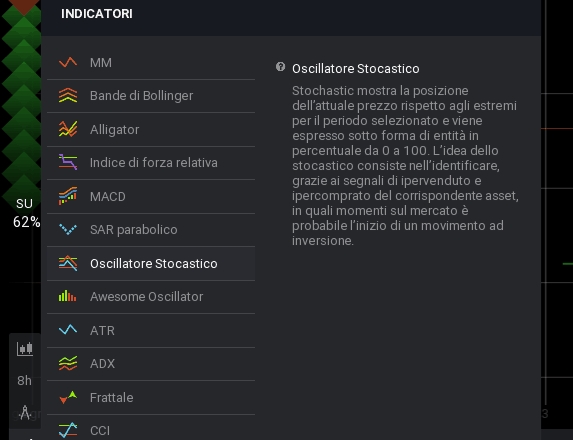The width and height of the screenshot is (573, 440).
Task: Select the Awesome Oscillator bars icon
Action: click(x=68, y=296)
